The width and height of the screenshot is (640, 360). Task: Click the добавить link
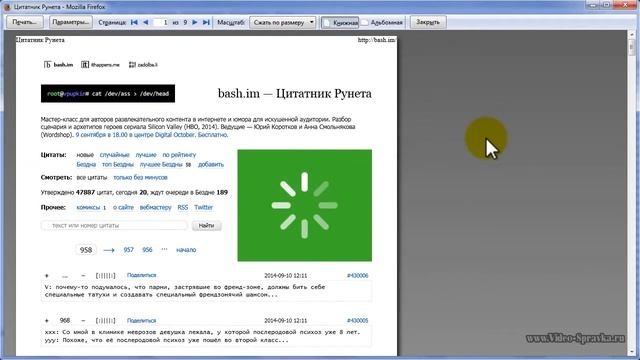click(211, 164)
